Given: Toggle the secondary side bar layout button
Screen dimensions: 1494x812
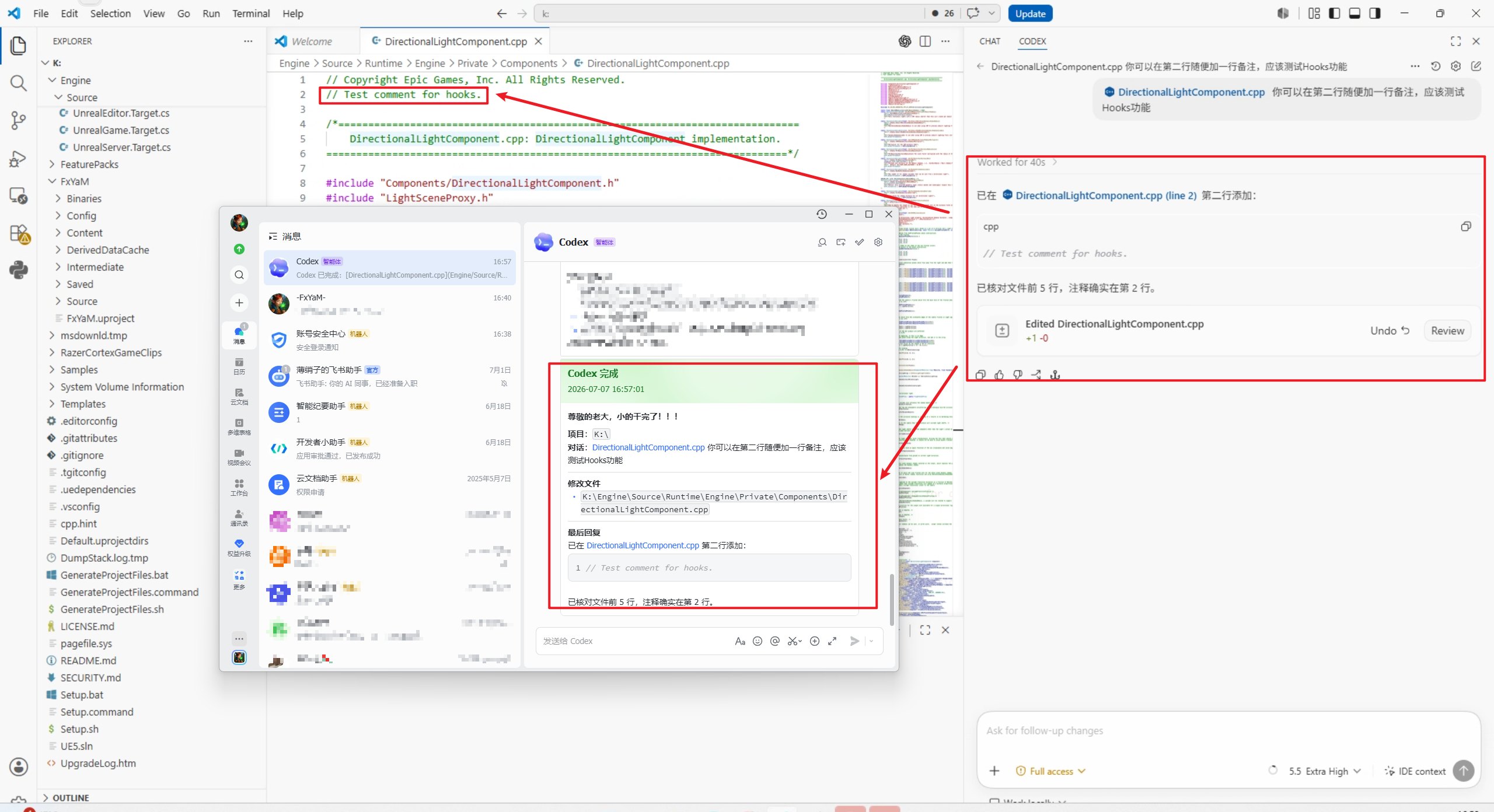Looking at the screenshot, I should pyautogui.click(x=1375, y=13).
